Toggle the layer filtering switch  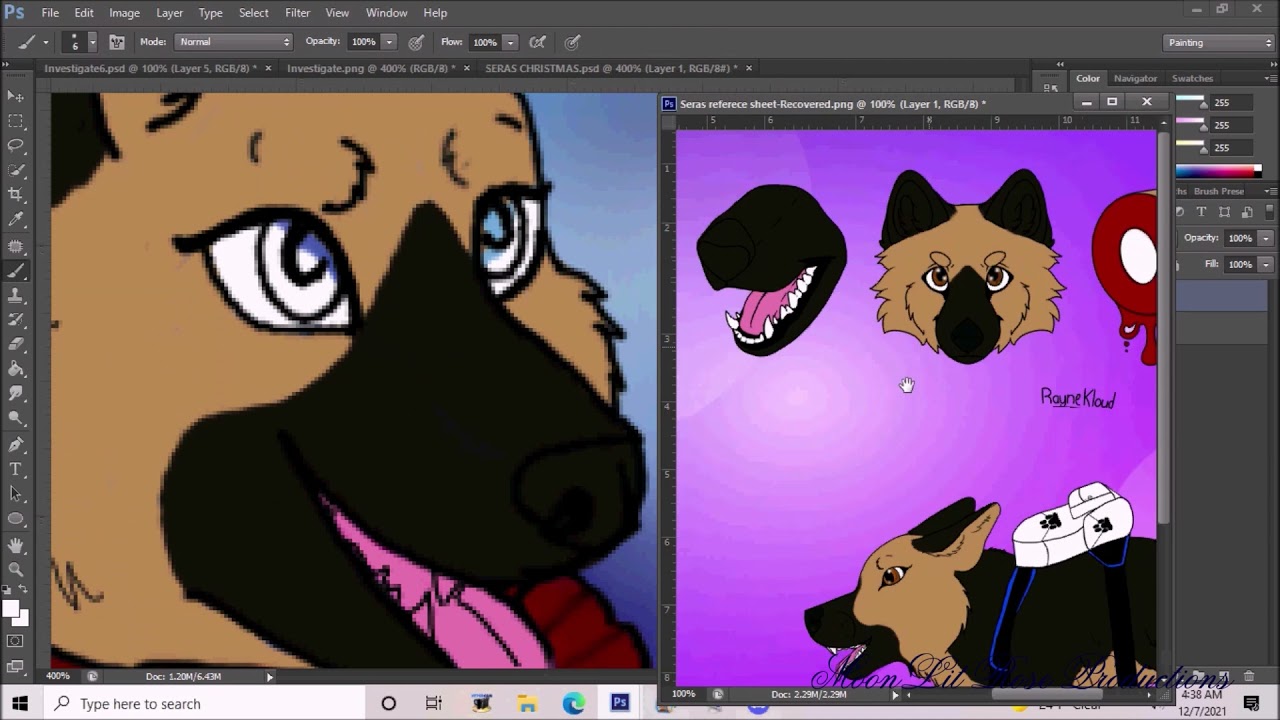[1269, 212]
